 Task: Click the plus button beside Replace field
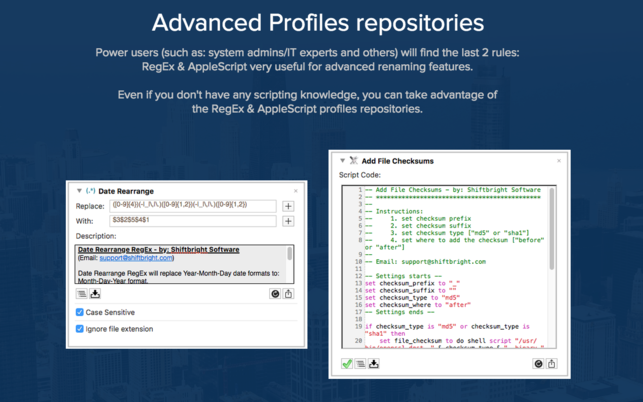288,206
